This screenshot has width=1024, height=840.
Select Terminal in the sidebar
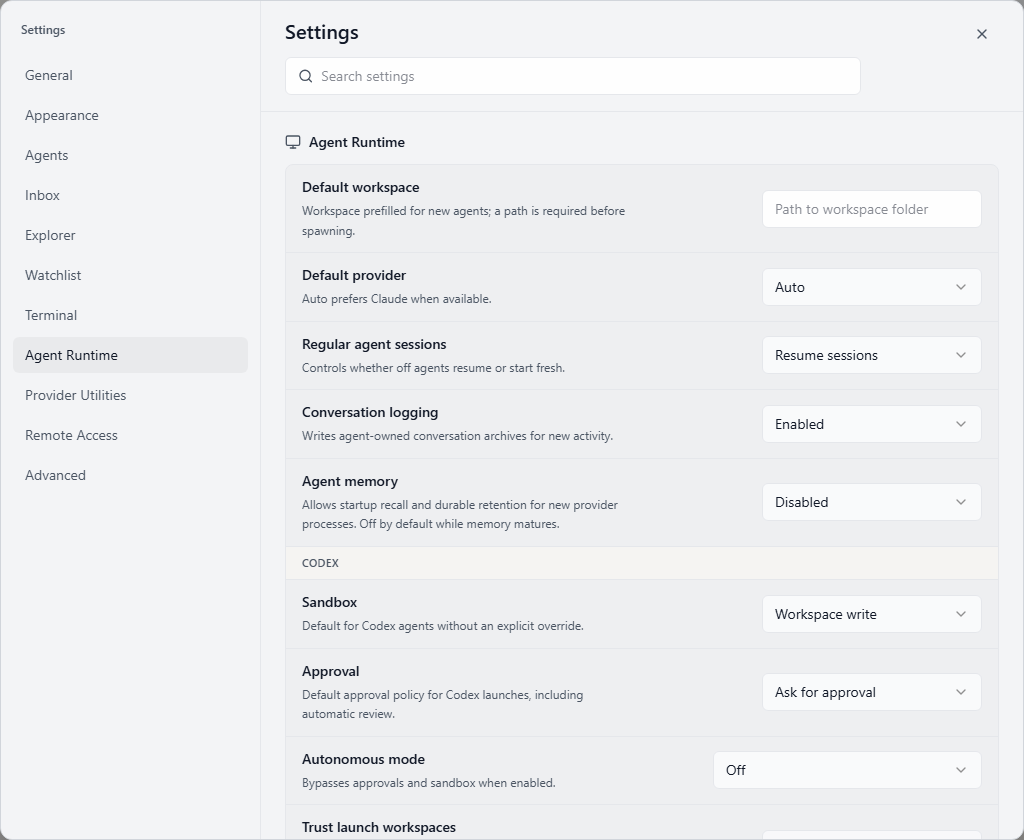[x=131, y=315]
